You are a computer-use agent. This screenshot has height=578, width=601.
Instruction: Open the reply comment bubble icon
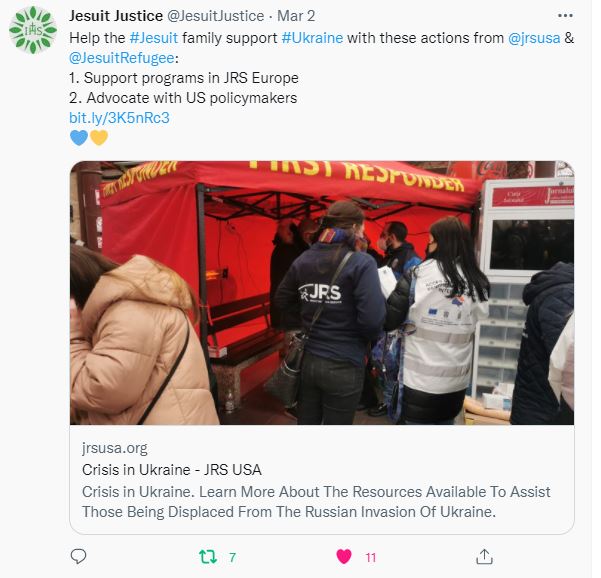[x=79, y=556]
